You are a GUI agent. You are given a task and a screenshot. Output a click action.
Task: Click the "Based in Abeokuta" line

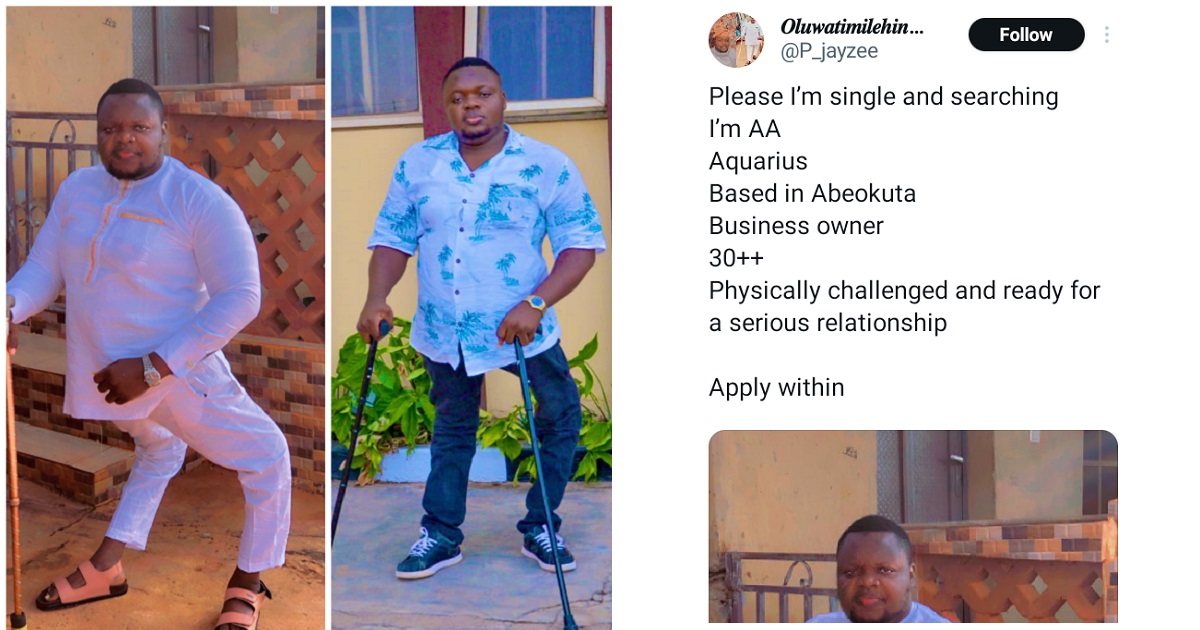click(812, 194)
